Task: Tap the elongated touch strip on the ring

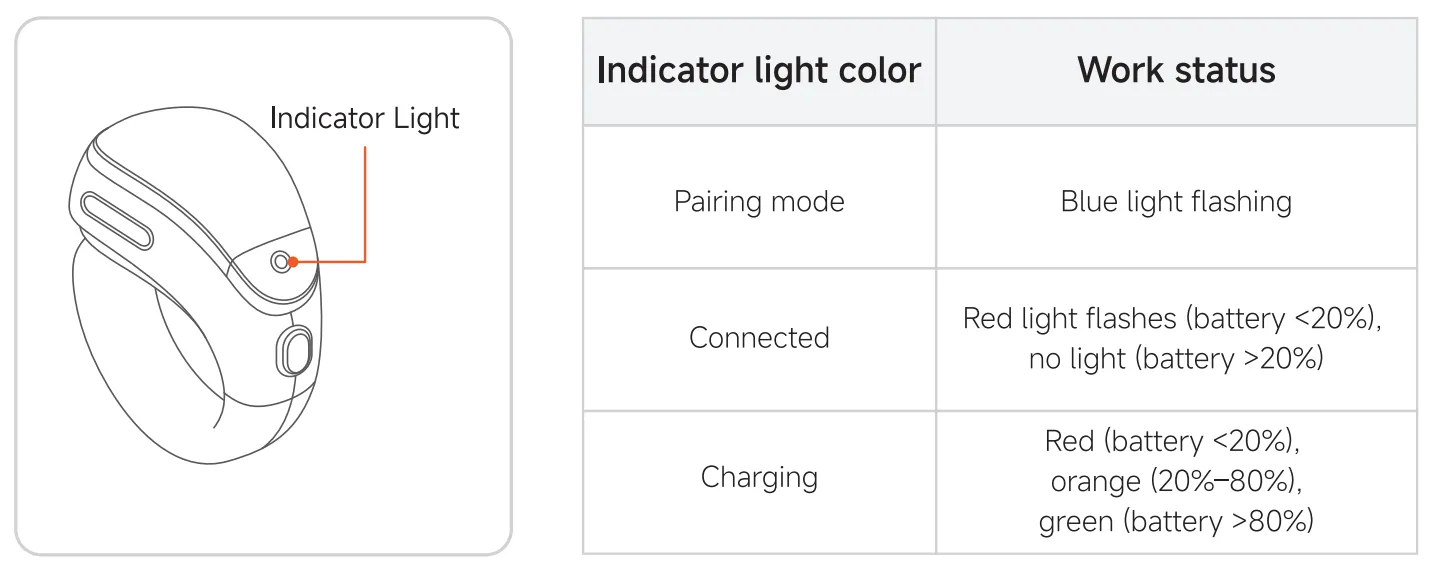Action: 118,221
